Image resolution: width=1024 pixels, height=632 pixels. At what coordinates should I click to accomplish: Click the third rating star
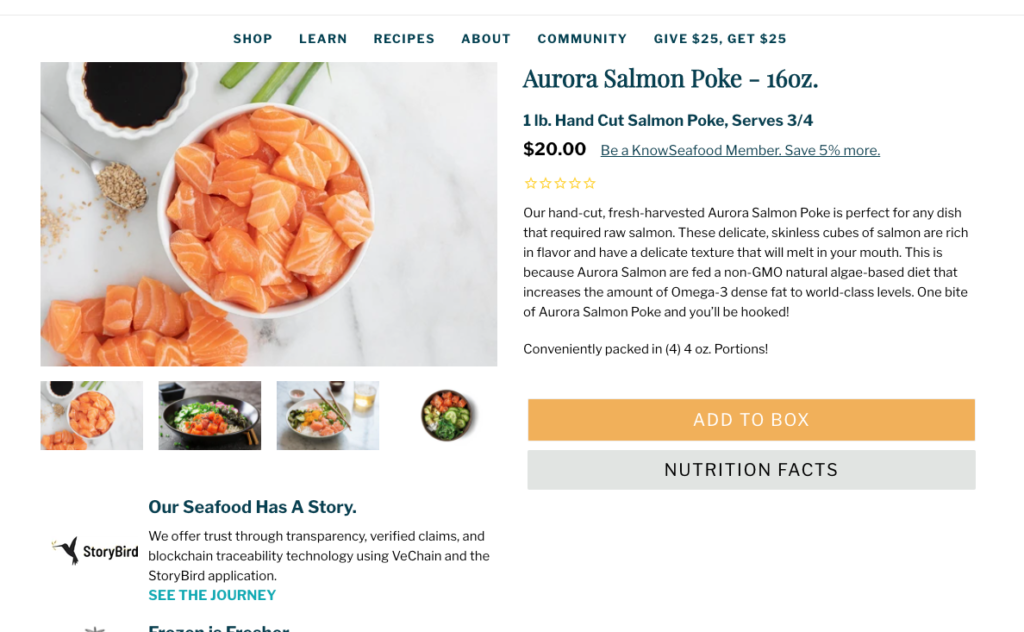click(560, 183)
